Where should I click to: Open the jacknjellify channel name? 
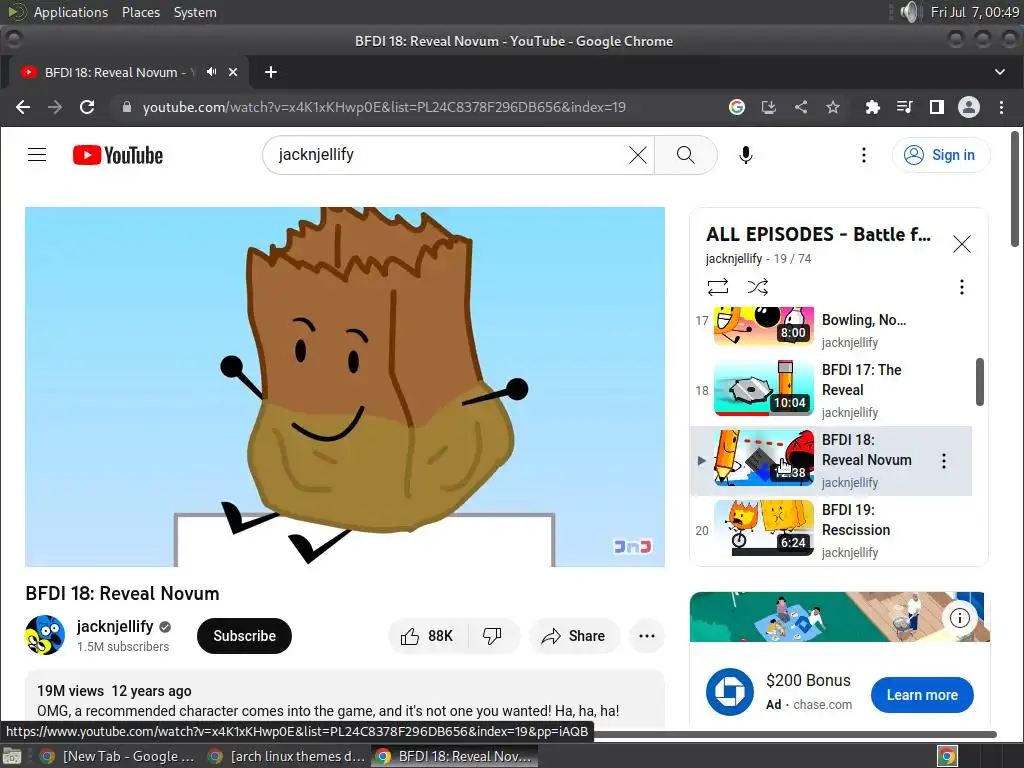point(115,626)
